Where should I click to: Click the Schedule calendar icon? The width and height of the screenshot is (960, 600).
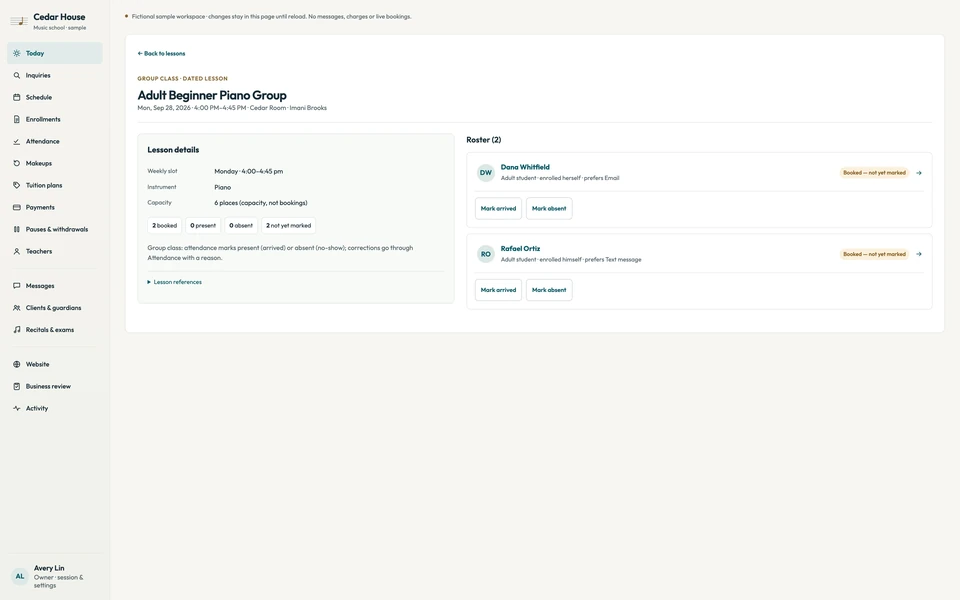point(17,97)
